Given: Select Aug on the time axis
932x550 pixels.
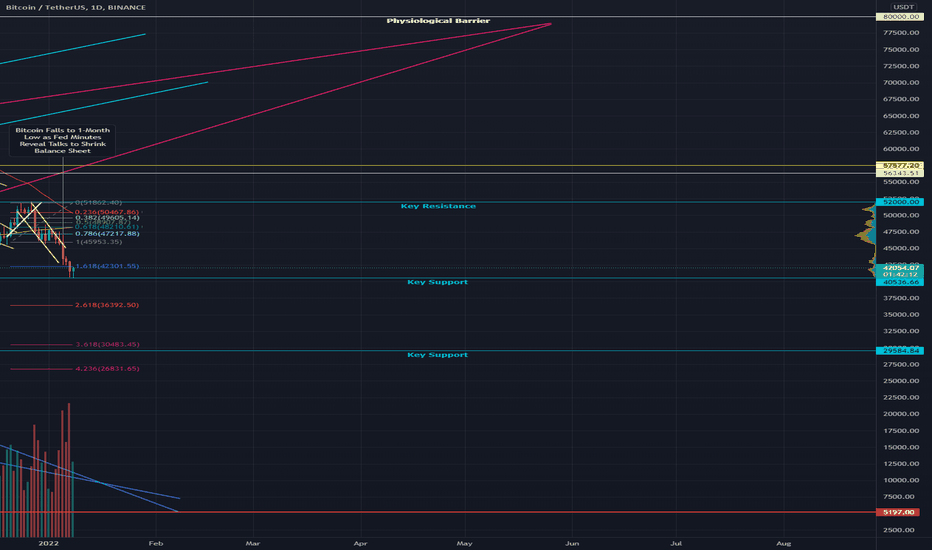Looking at the screenshot, I should [x=783, y=543].
